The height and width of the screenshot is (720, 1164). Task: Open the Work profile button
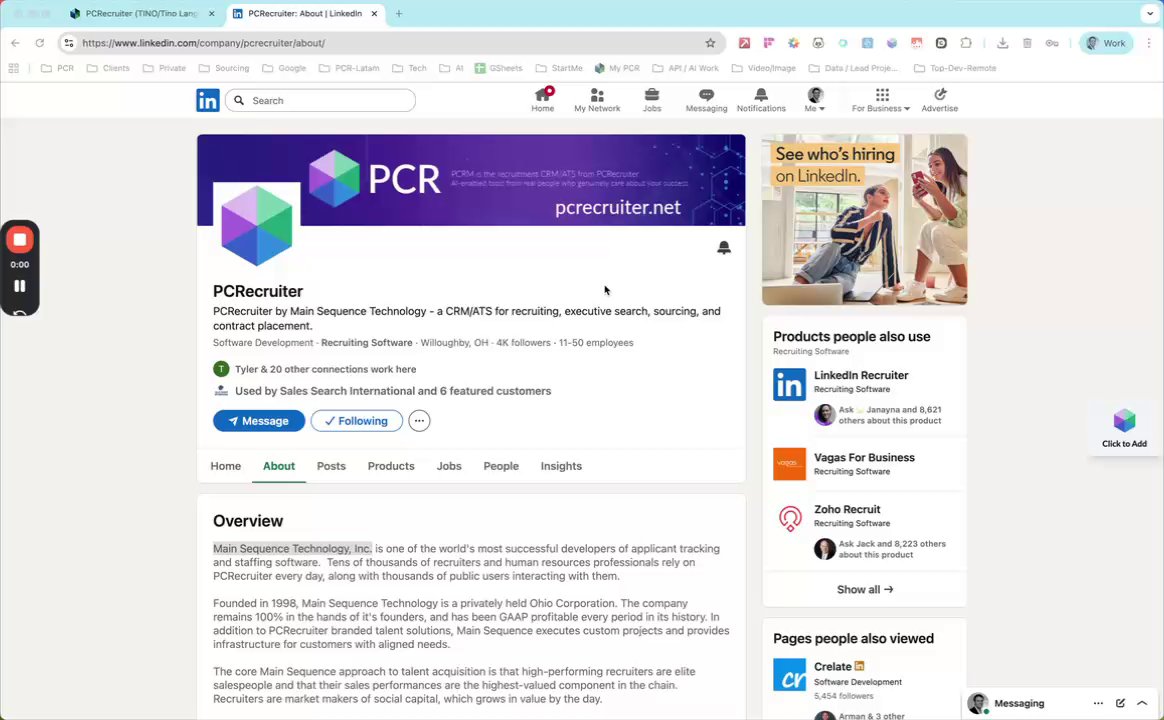point(1106,43)
